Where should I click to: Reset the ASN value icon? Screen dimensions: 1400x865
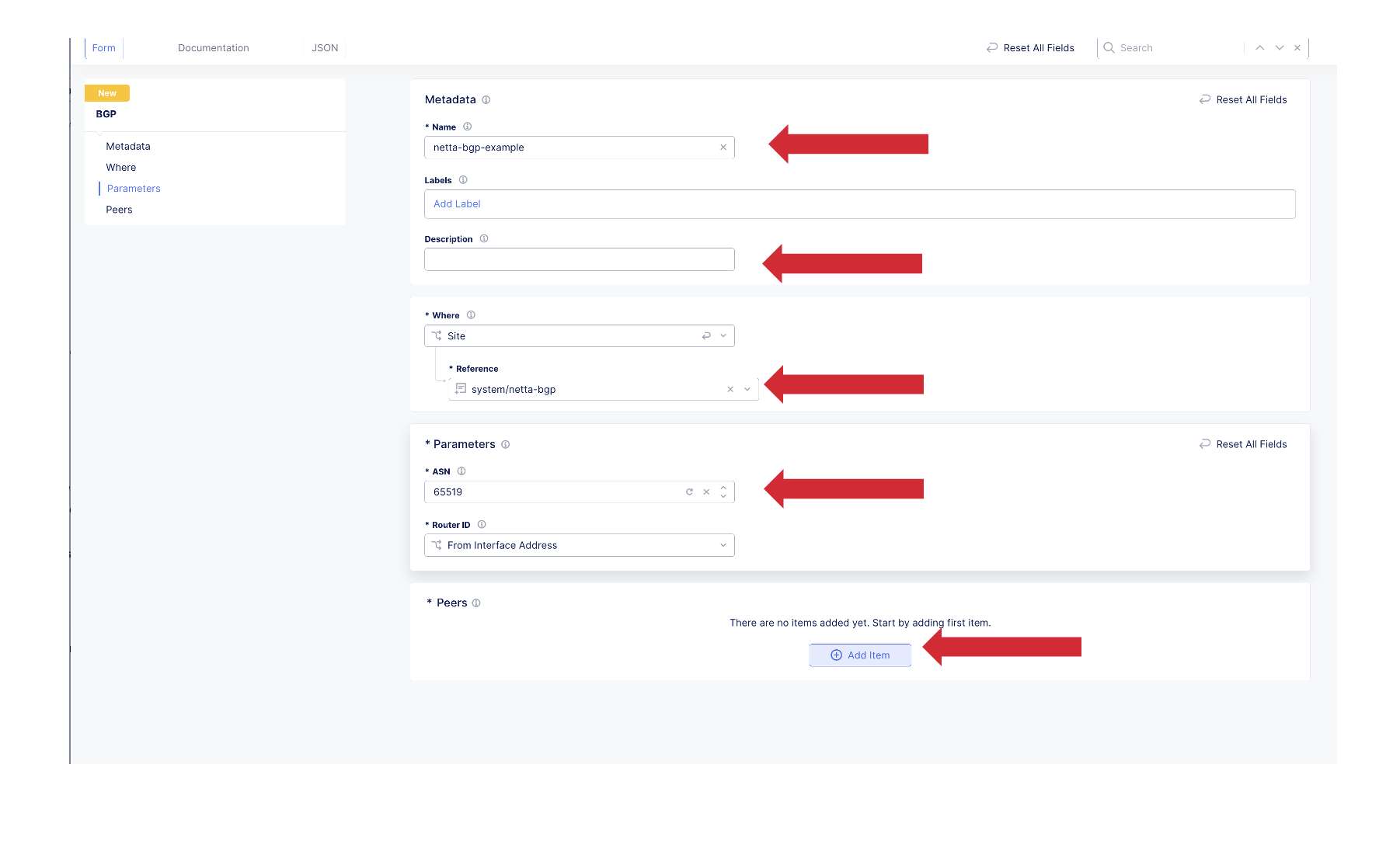(x=689, y=492)
